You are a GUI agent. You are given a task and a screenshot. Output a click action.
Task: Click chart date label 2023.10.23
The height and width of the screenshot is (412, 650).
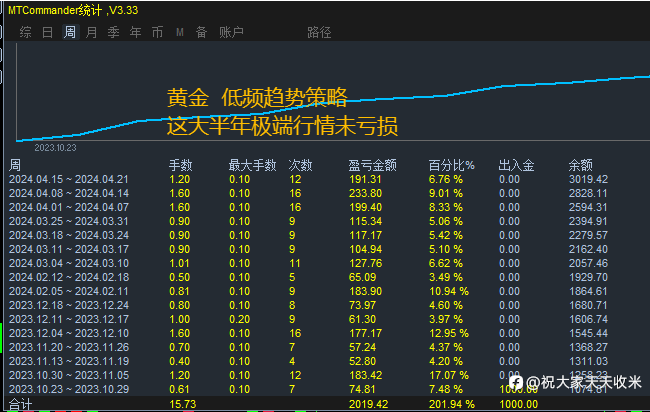pyautogui.click(x=55, y=148)
